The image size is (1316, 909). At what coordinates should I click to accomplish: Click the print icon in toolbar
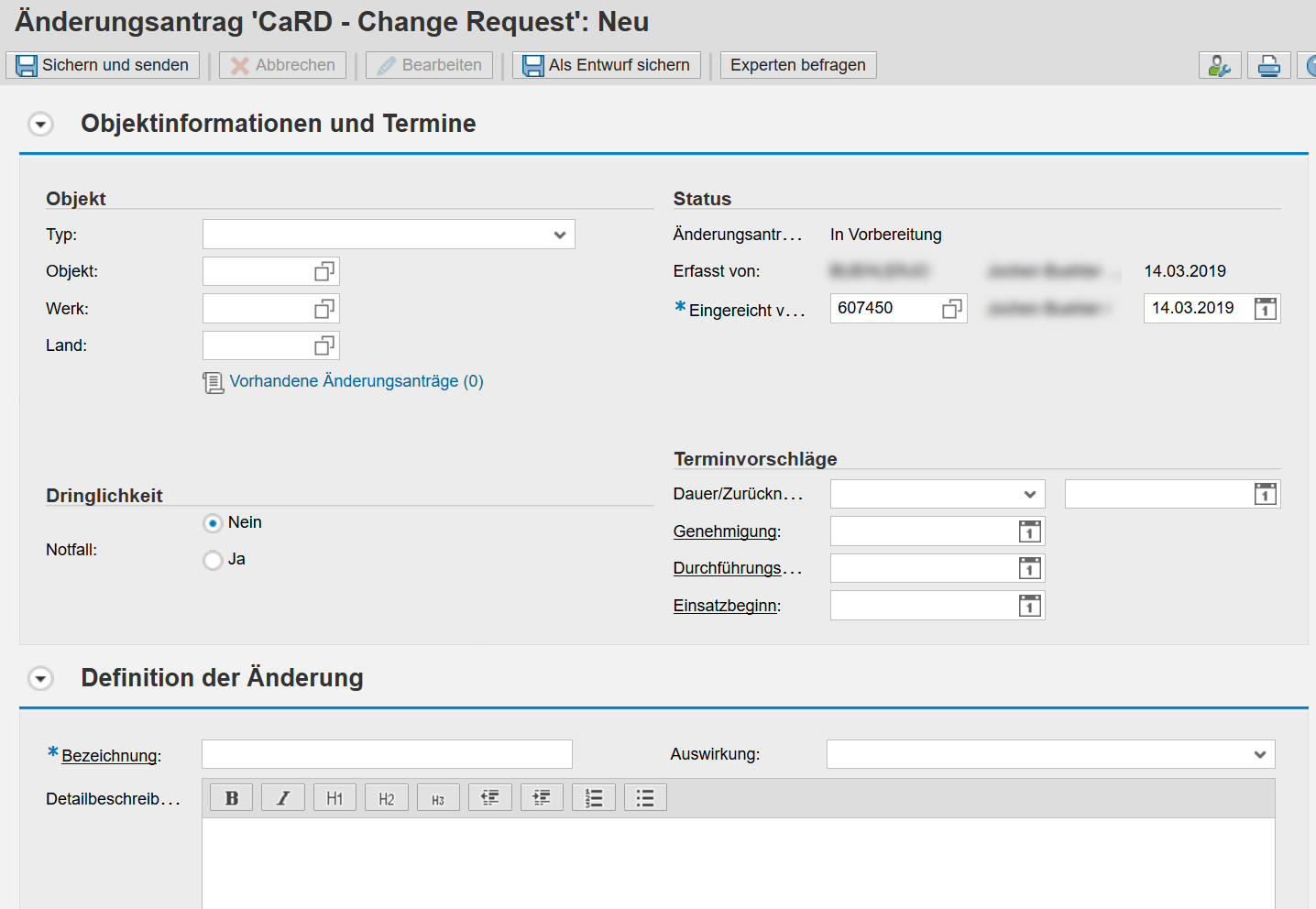click(x=1269, y=65)
